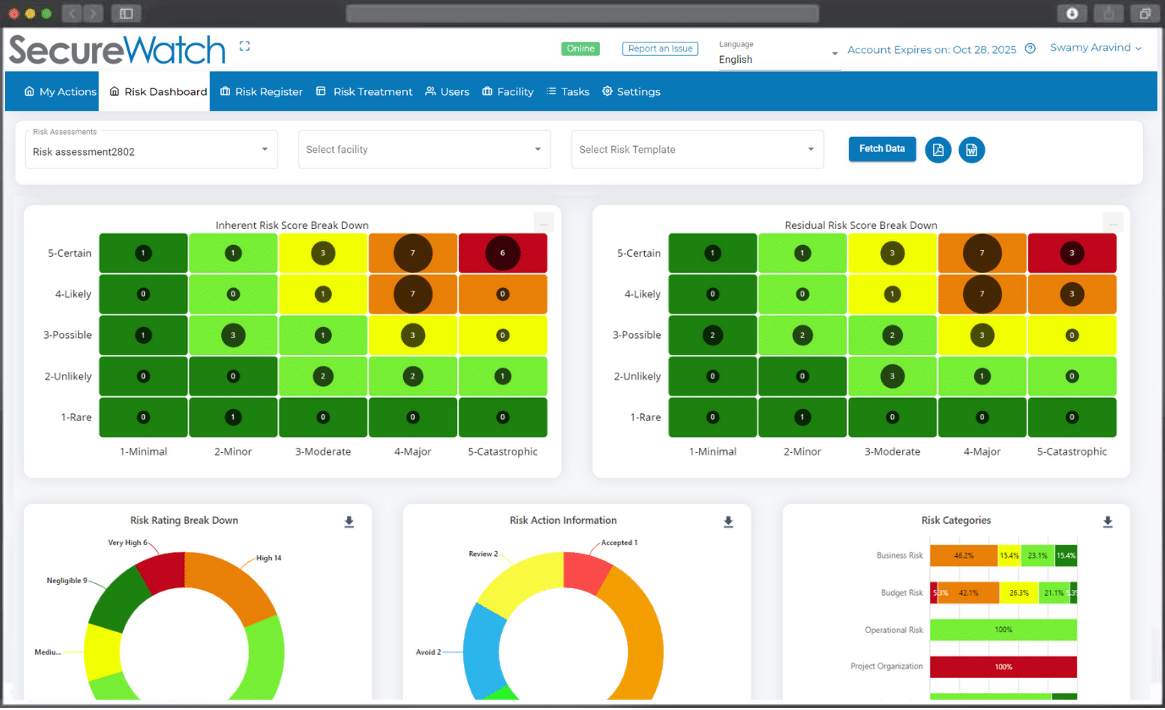
Task: Export the report as PDF
Action: (937, 149)
